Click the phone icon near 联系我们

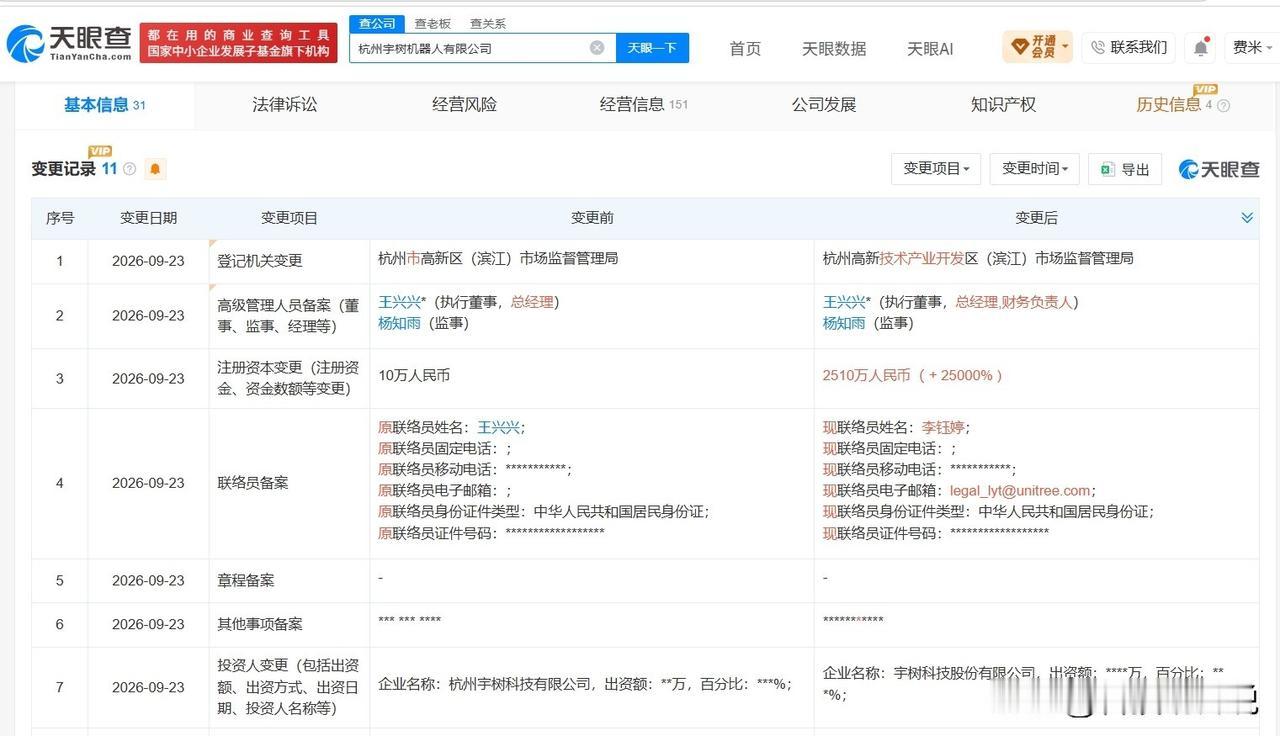tap(1098, 47)
